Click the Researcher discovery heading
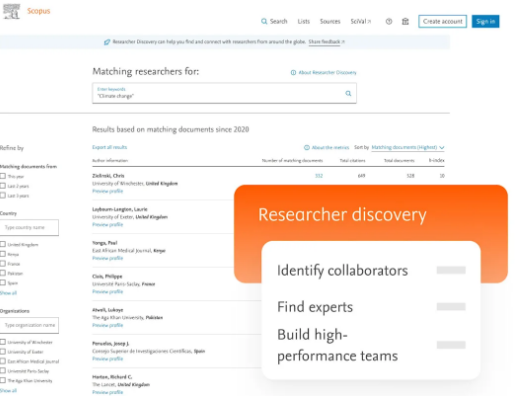 342,215
